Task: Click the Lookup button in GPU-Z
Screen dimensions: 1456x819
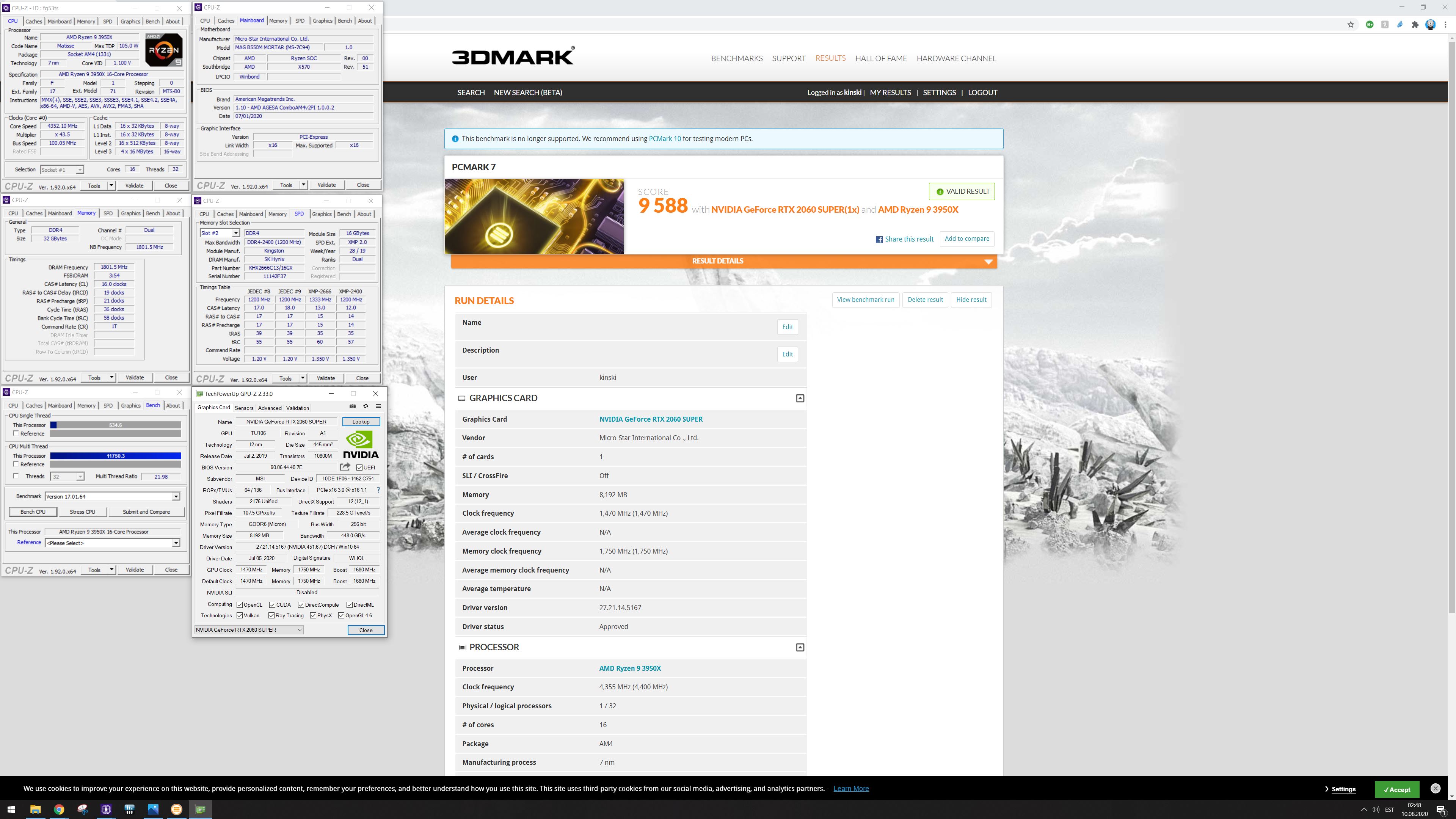Action: point(361,422)
